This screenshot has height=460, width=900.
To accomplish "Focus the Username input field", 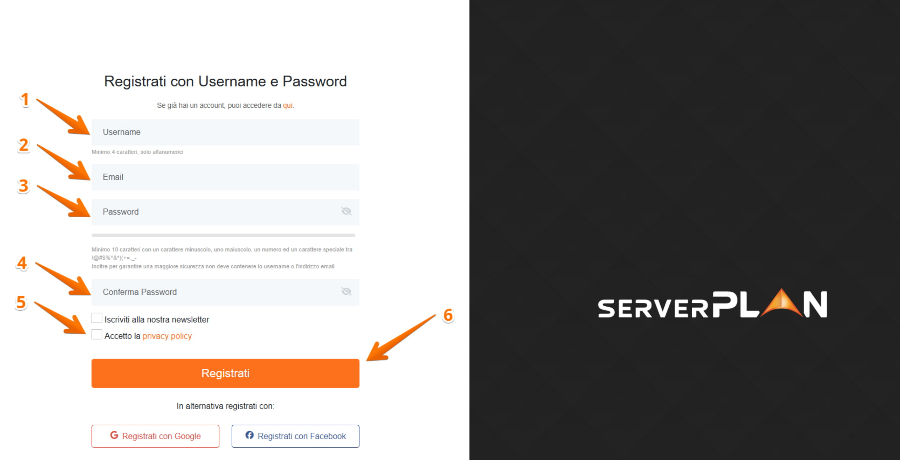I will (224, 132).
